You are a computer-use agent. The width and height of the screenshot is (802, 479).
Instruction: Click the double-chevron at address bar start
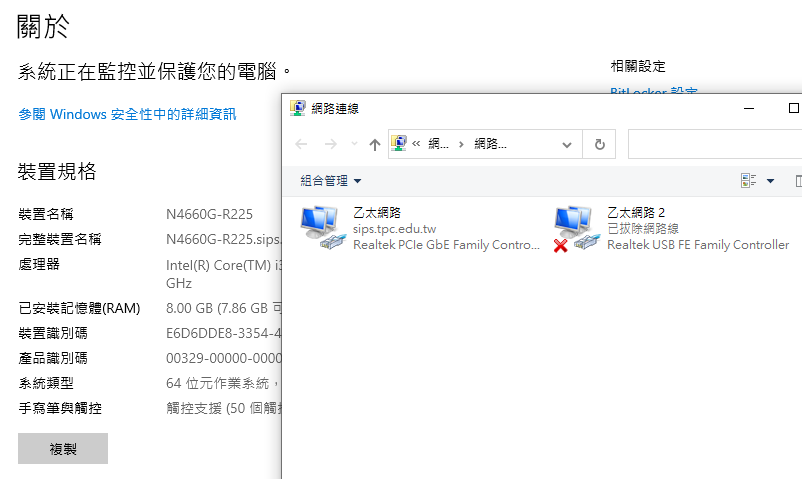click(x=416, y=144)
